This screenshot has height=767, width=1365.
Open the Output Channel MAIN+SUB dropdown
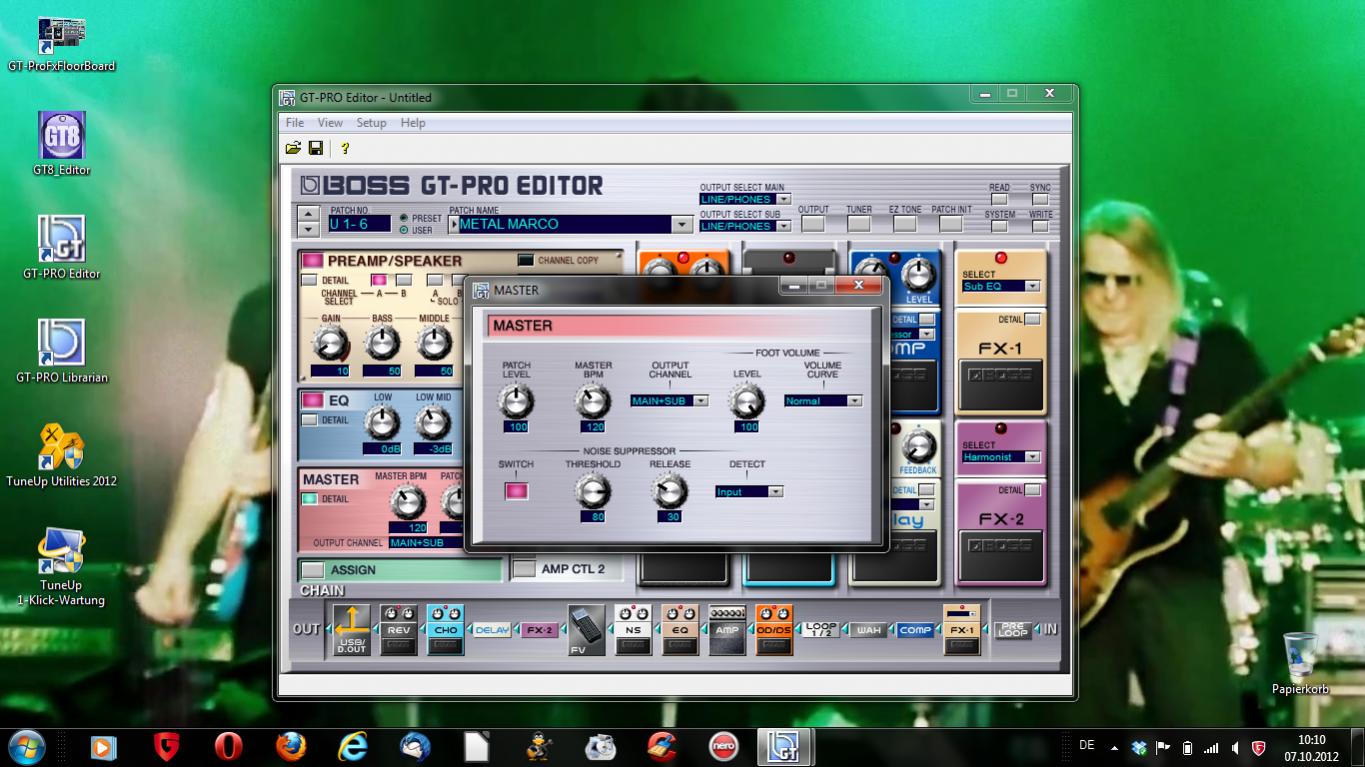[x=700, y=401]
